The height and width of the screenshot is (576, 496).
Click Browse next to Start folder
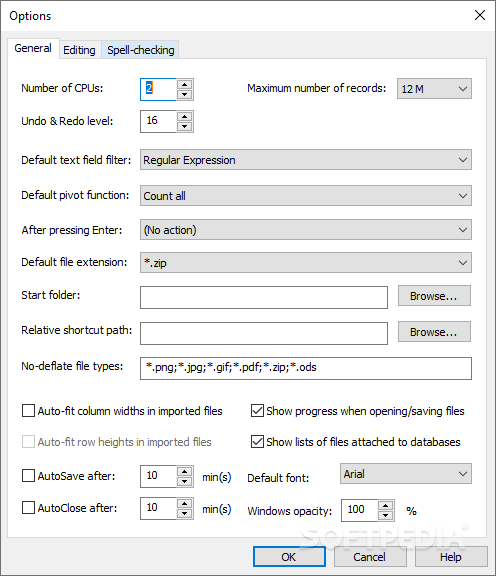click(x=434, y=296)
